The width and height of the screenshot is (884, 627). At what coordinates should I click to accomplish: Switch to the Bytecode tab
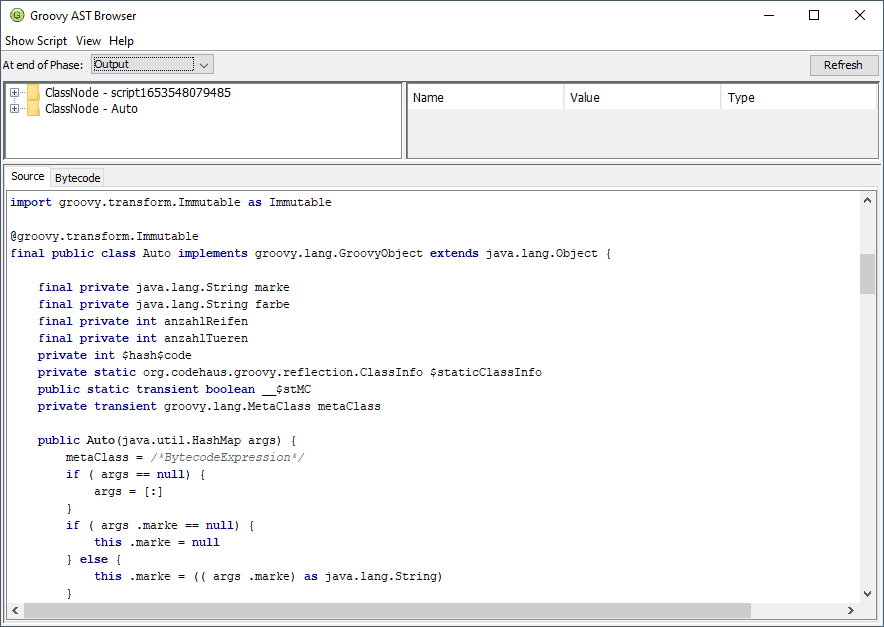point(77,178)
